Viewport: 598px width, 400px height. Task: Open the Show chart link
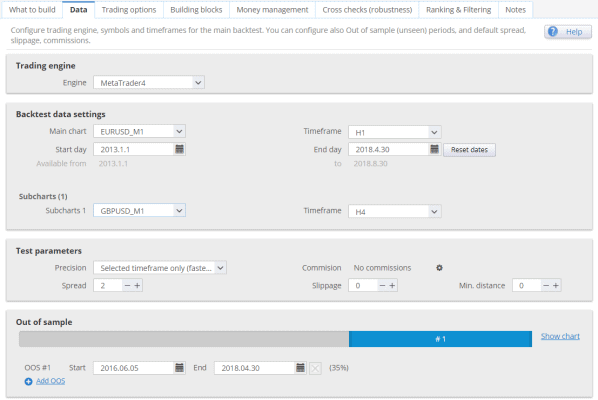click(560, 336)
